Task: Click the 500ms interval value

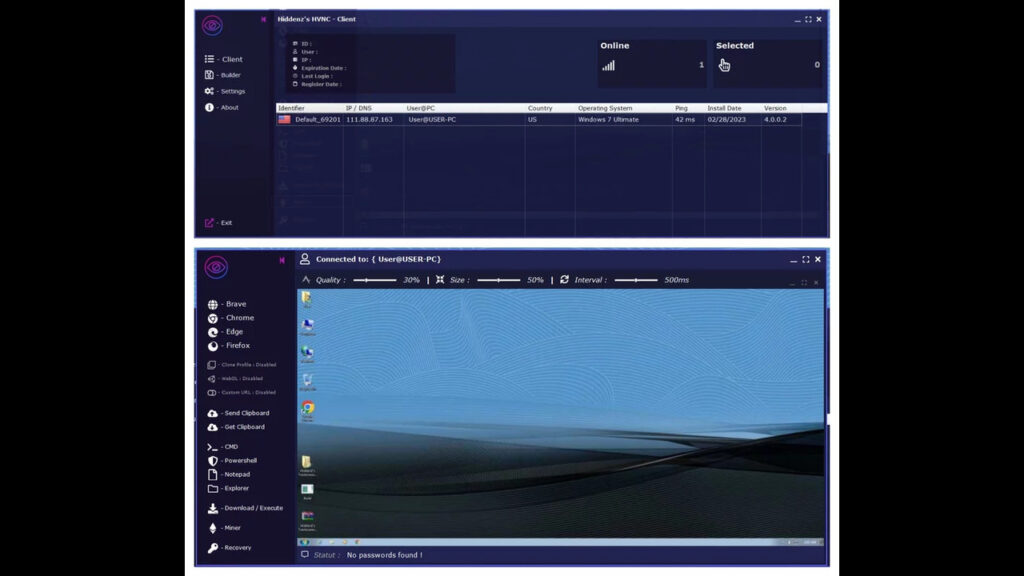Action: pos(677,280)
